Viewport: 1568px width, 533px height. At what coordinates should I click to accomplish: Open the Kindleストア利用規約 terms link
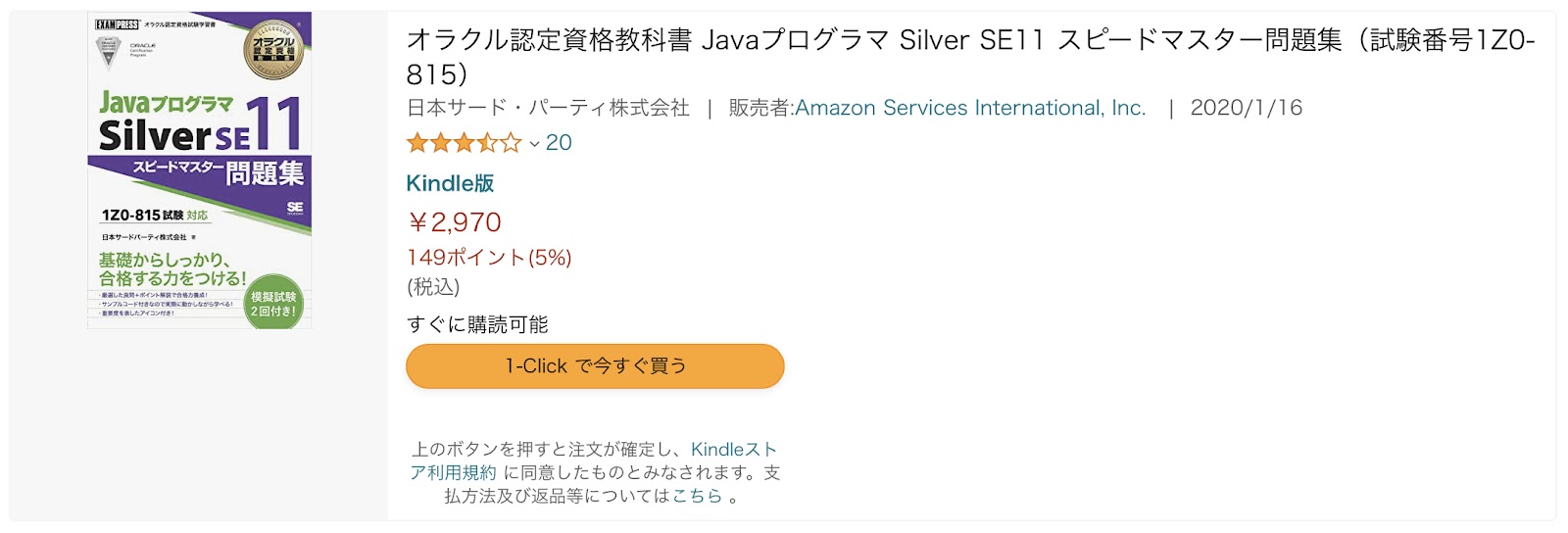point(594,460)
